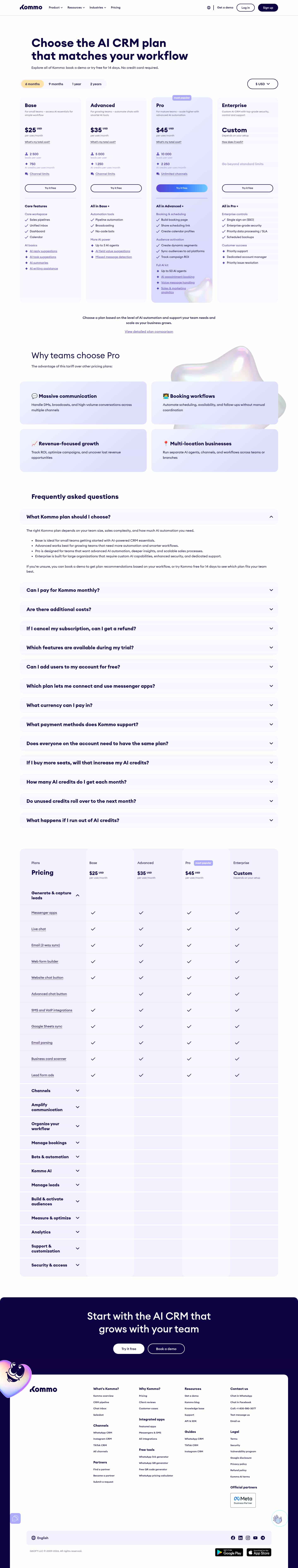Screen dimensions: 298x1568
Task: Open Kommo's YouTube channel icon
Action: pos(255,1538)
